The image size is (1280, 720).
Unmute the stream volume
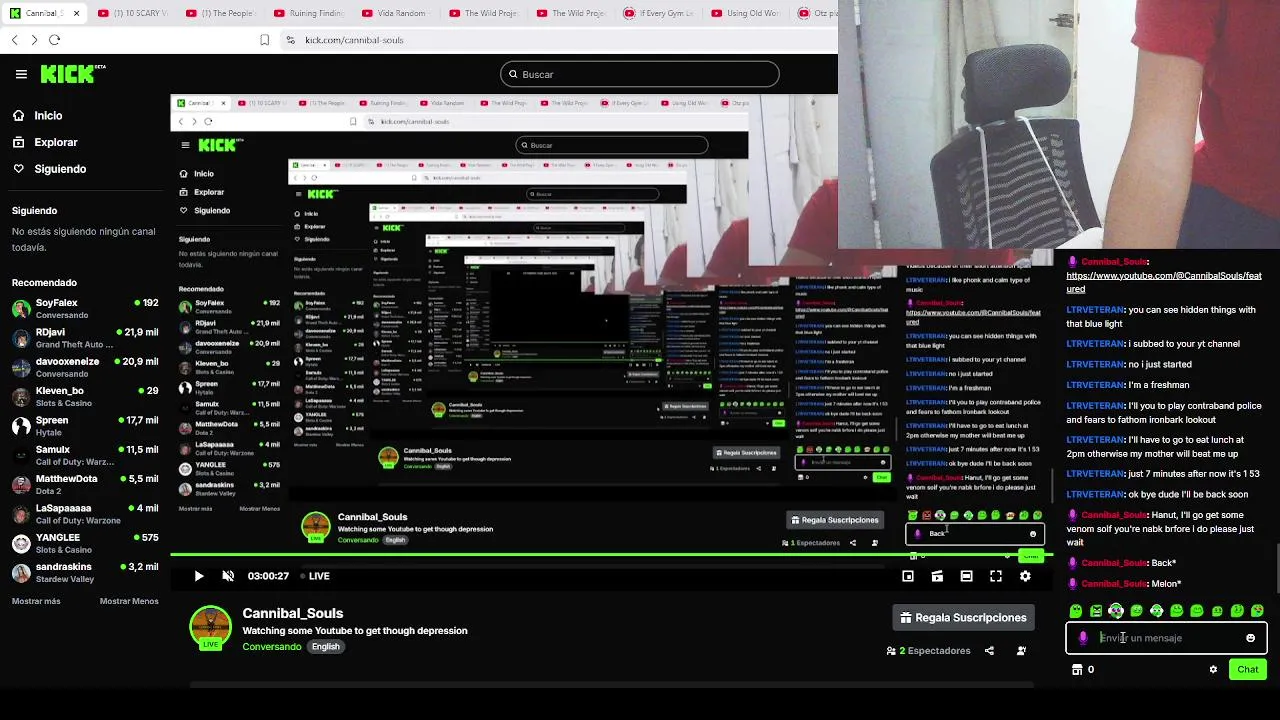point(228,576)
